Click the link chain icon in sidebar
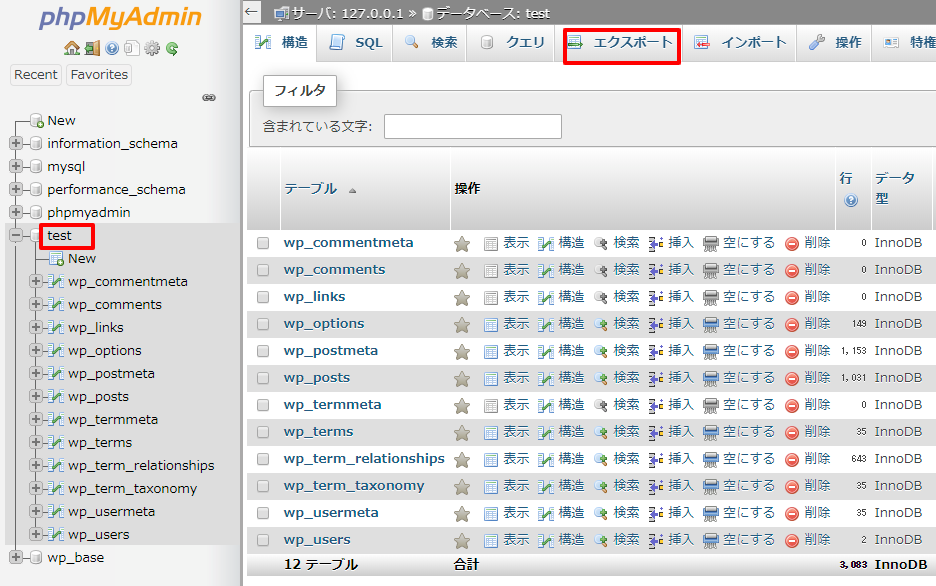 pyautogui.click(x=209, y=98)
